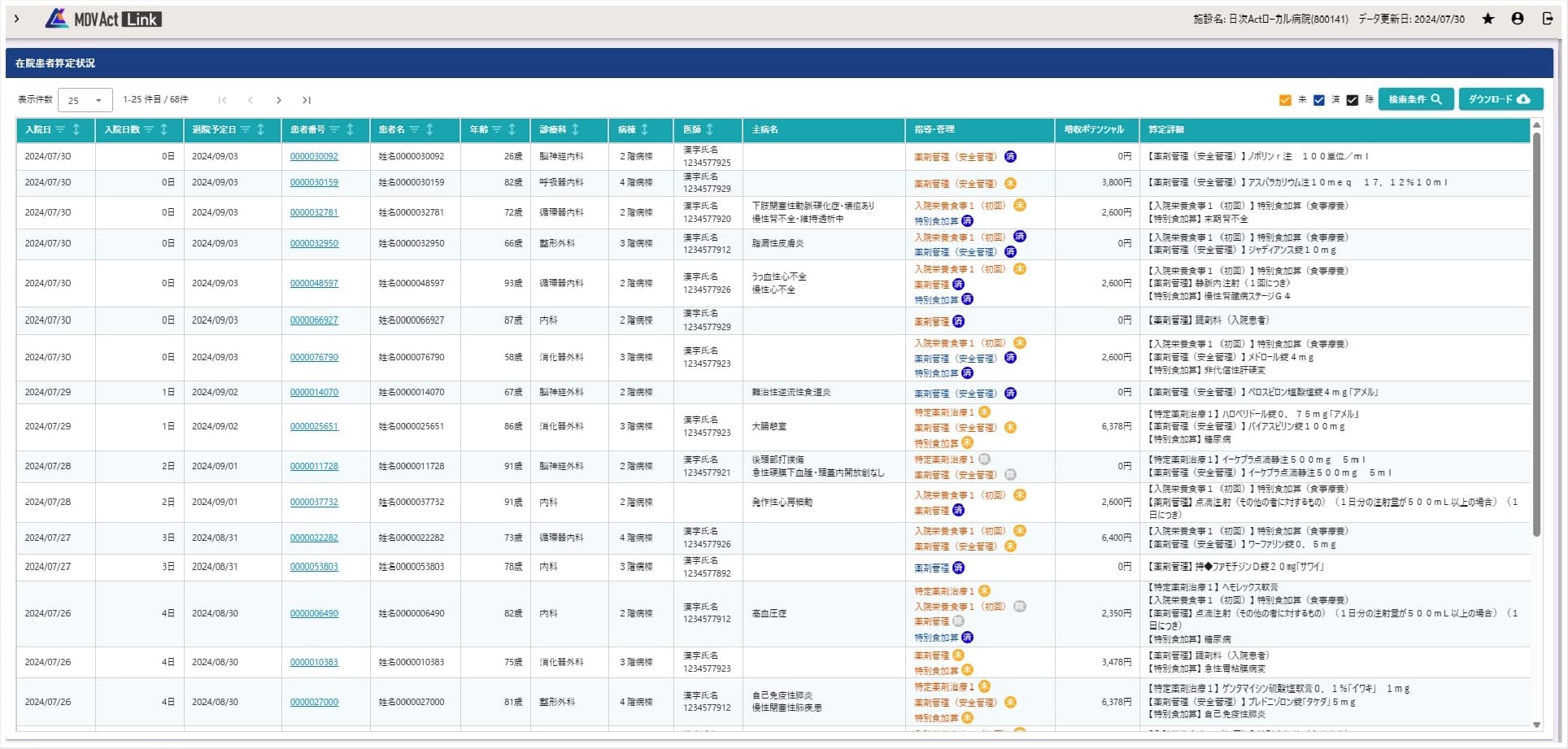
Task: Click the table's vertical scrollbar down arrow
Action: click(x=1536, y=725)
